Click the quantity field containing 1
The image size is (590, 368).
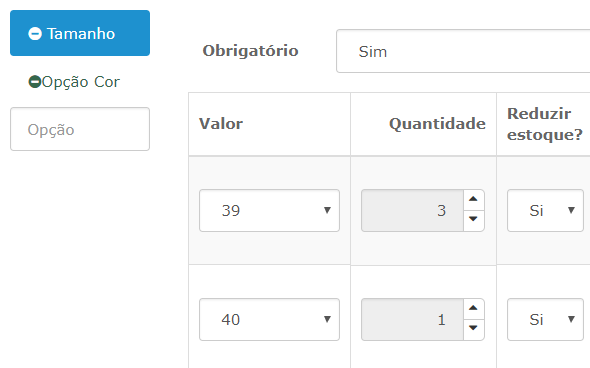[x=412, y=319]
